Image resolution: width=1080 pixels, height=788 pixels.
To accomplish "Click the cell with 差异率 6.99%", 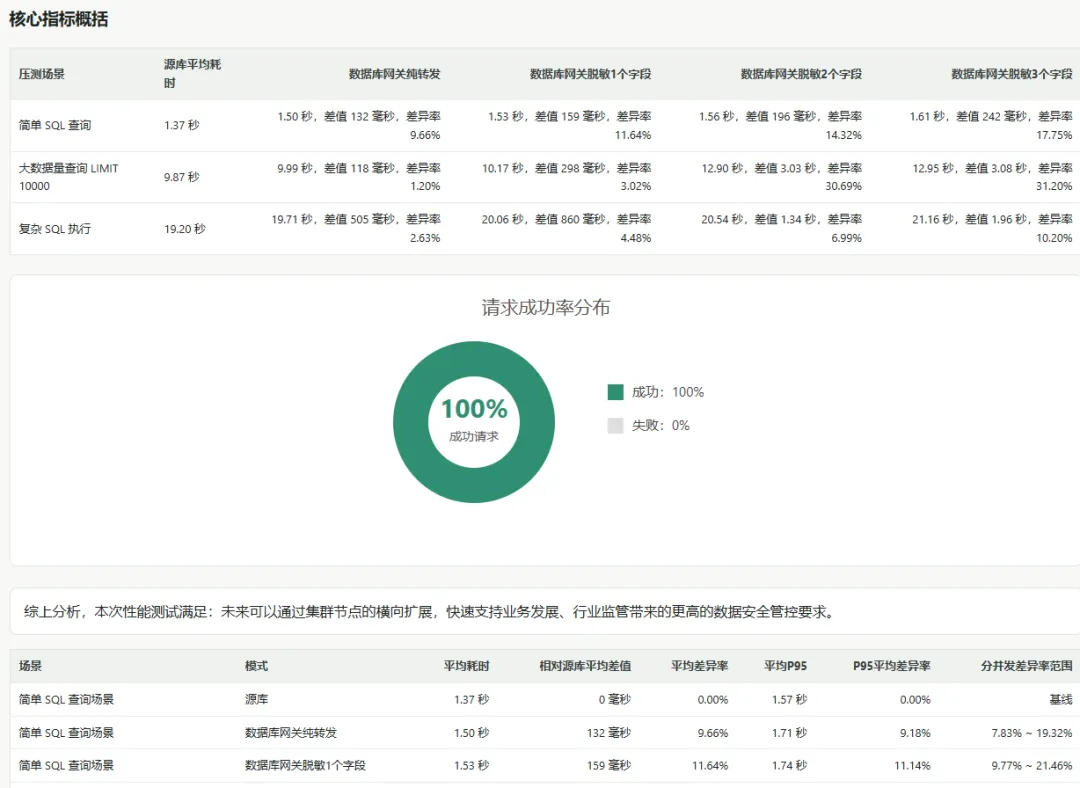I will [x=782, y=229].
